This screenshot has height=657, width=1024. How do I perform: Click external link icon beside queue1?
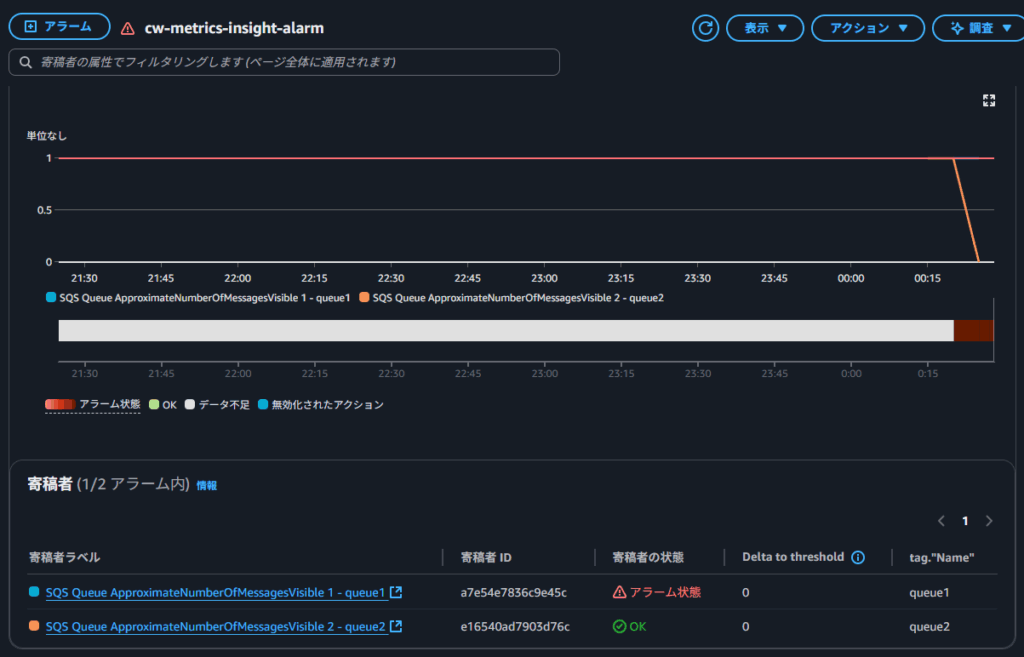click(396, 592)
